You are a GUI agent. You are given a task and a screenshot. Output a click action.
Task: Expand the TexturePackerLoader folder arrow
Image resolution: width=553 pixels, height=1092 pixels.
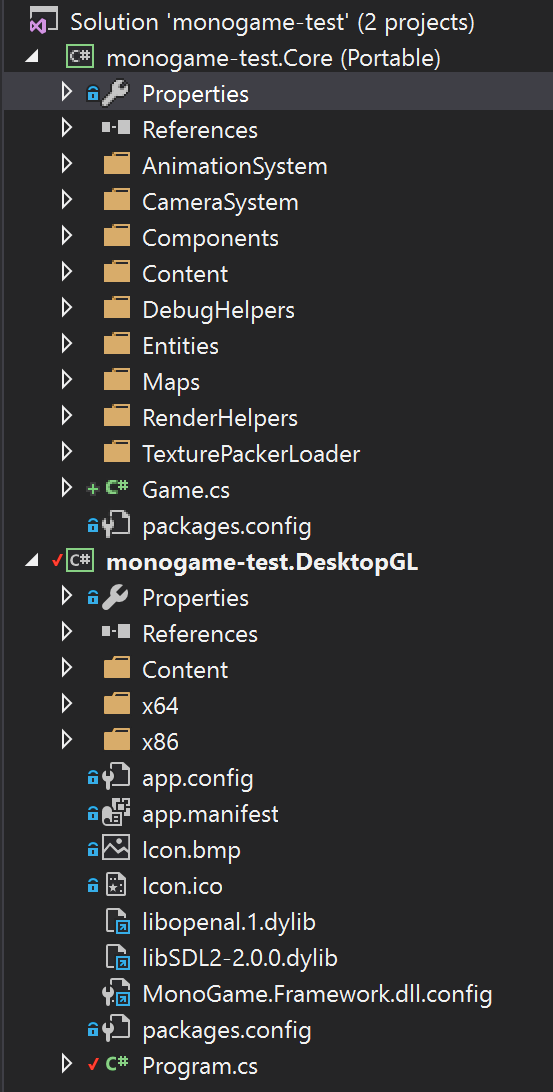coord(66,453)
